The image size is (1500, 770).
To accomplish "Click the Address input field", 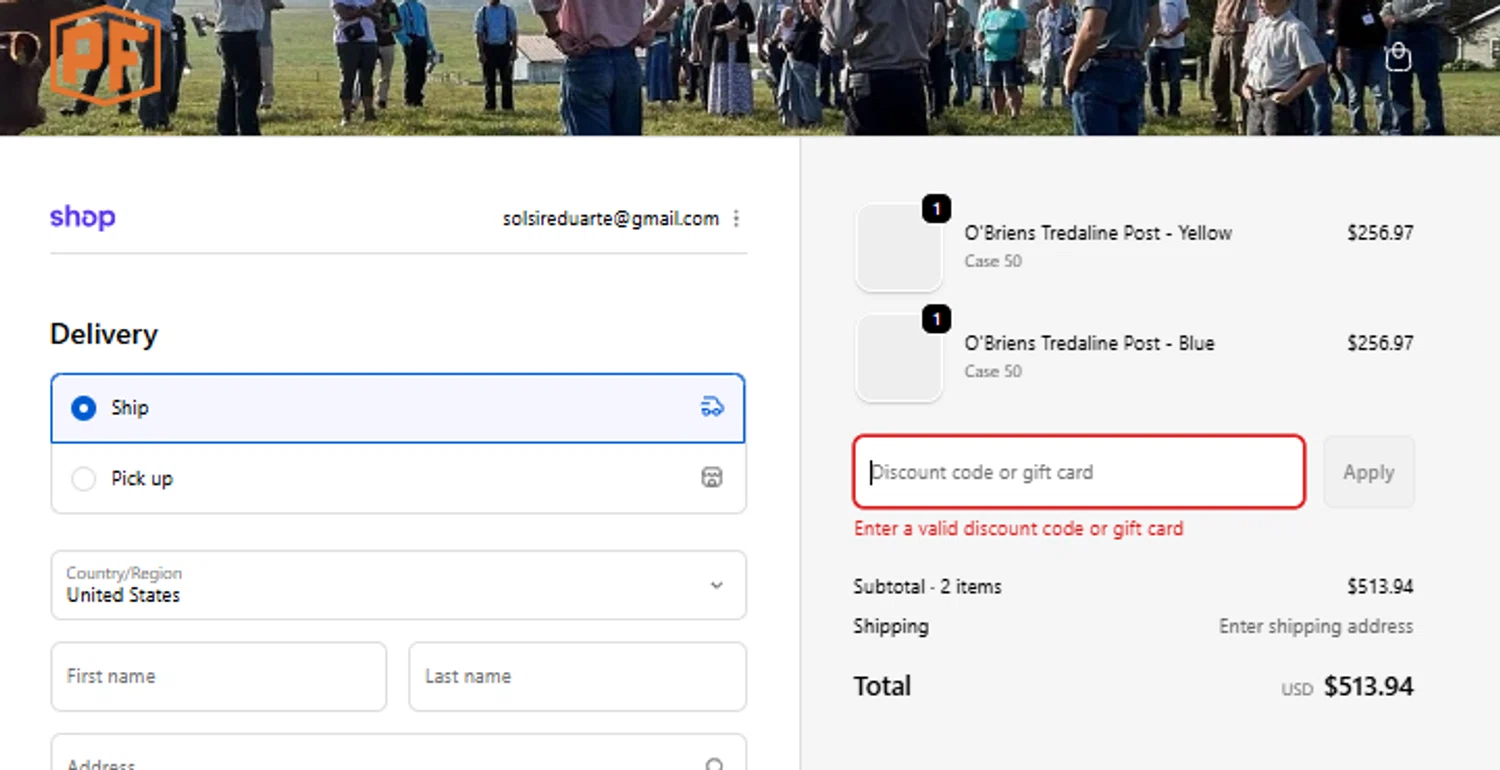I will (398, 753).
